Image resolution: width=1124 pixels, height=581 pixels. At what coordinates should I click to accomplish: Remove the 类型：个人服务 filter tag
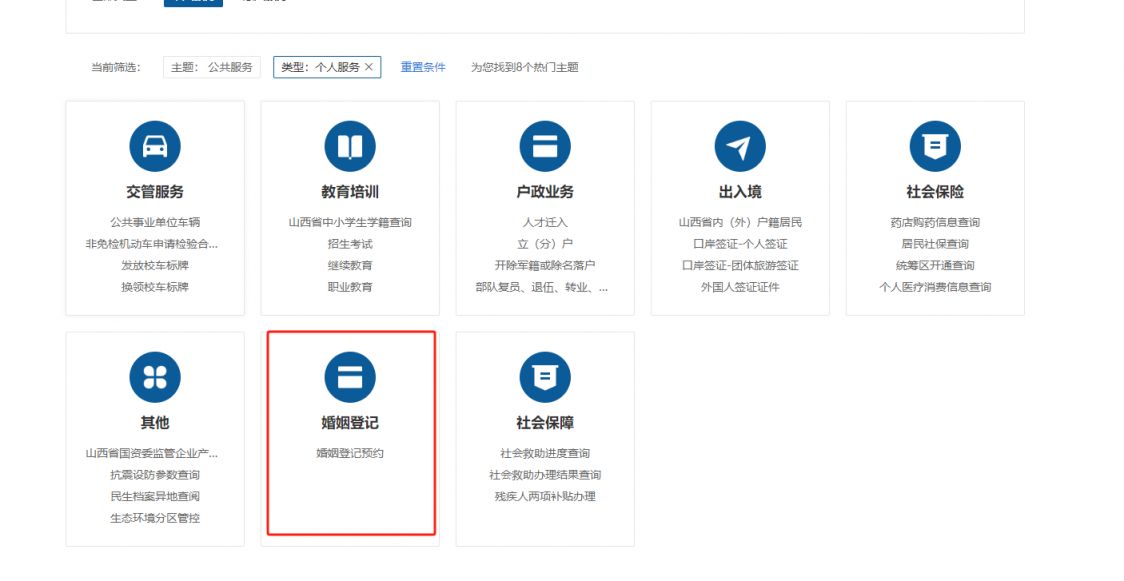point(369,67)
